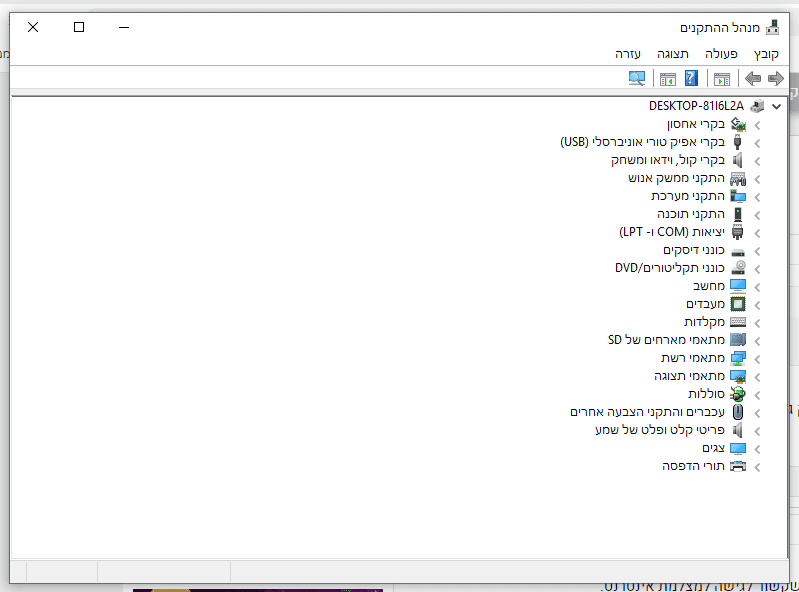
Task: Expand the מתאמי רשת node
Action: (x=758, y=359)
